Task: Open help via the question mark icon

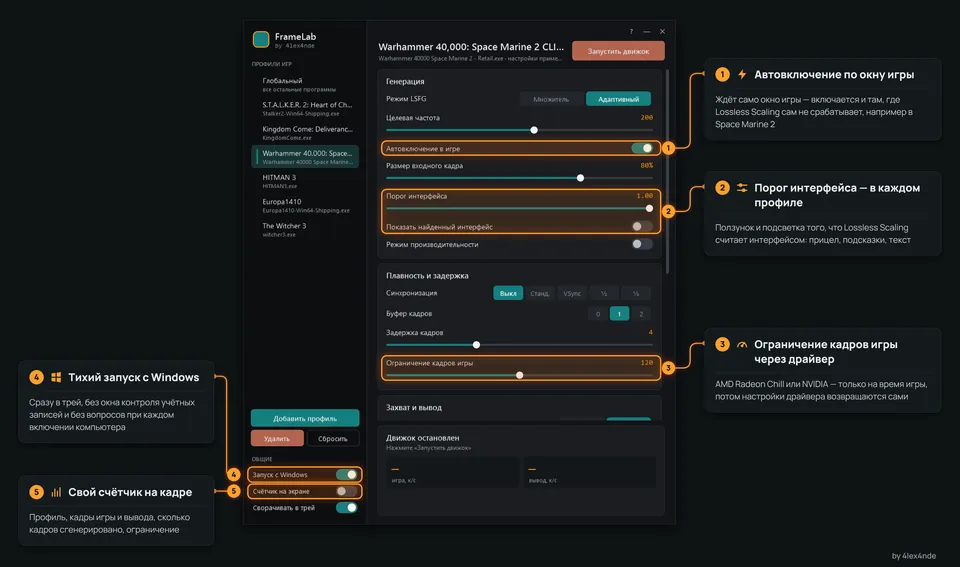Action: [631, 31]
